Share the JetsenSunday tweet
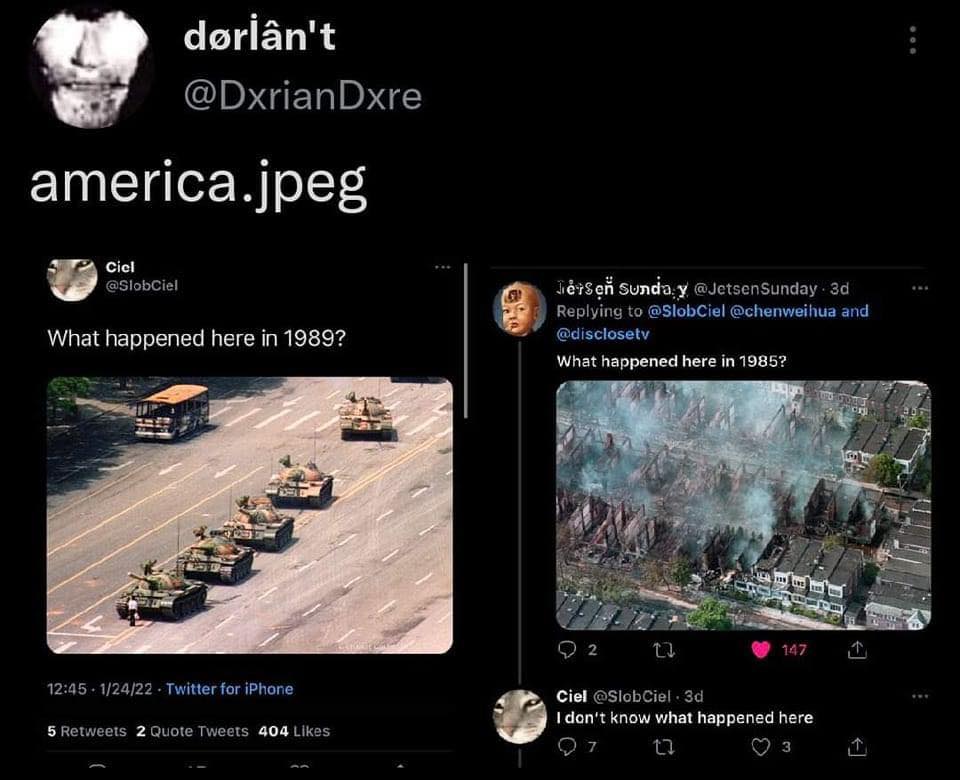The image size is (960, 780). [x=857, y=650]
